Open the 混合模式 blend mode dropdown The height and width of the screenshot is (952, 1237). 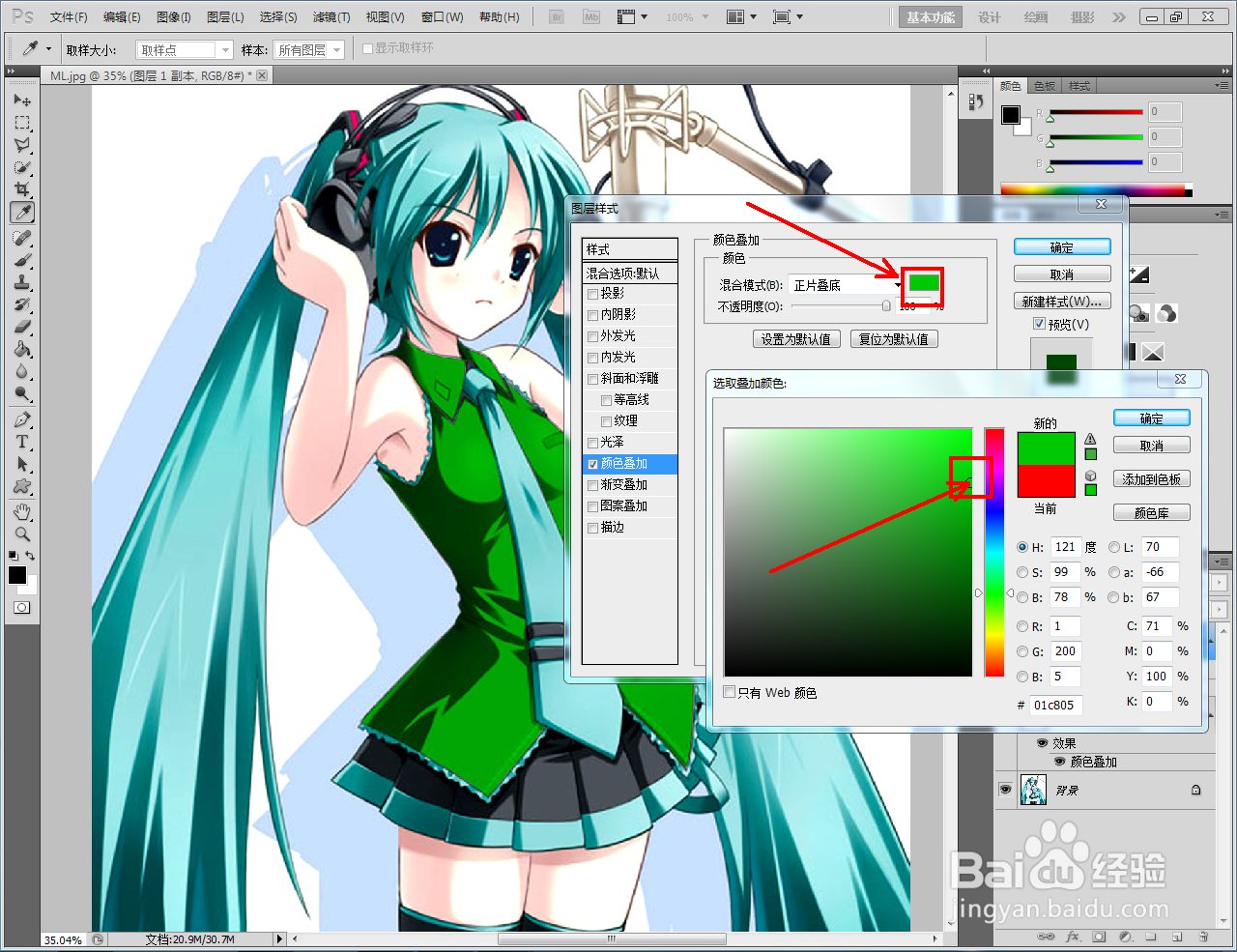pyautogui.click(x=846, y=285)
